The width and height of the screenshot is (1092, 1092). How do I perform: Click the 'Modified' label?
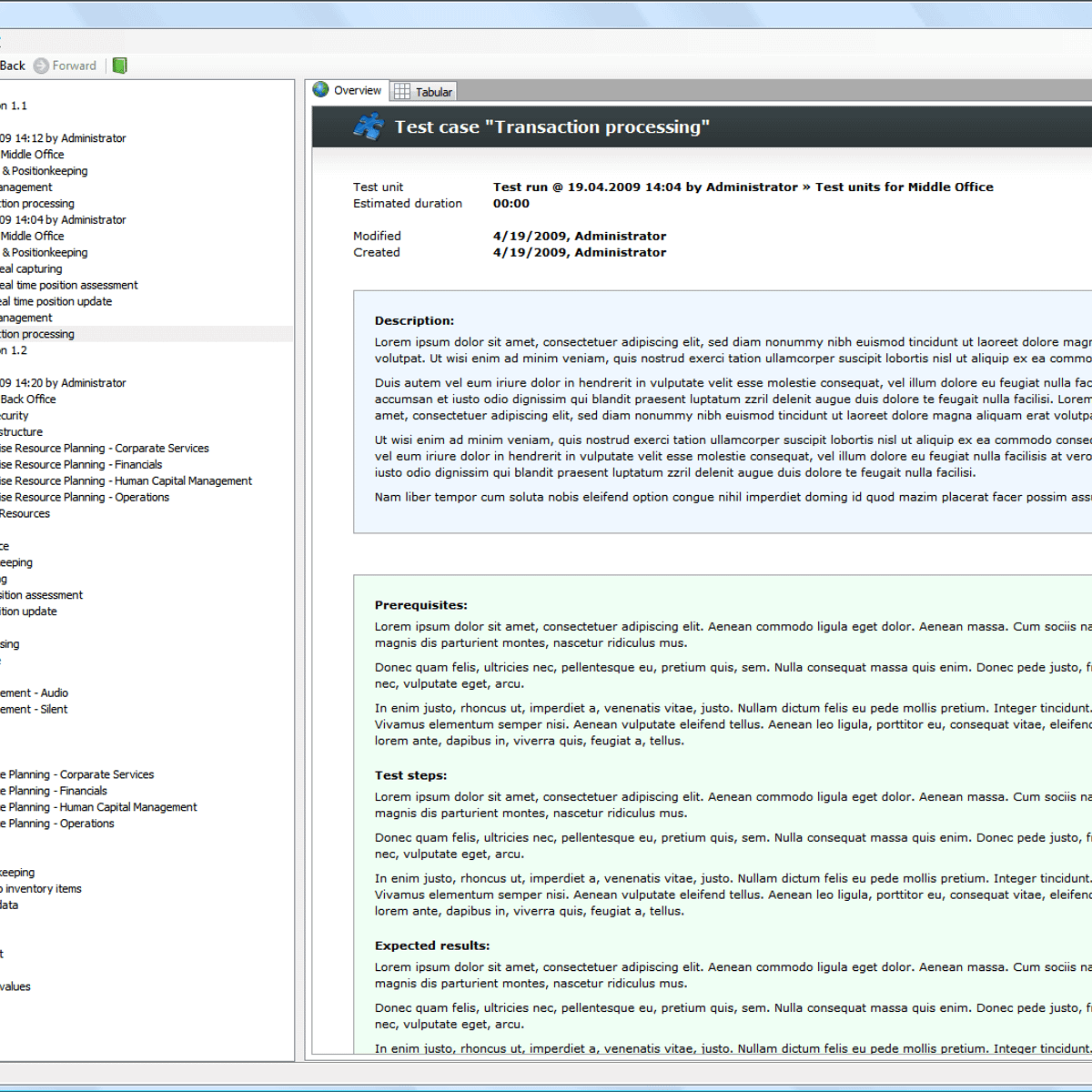coord(377,236)
